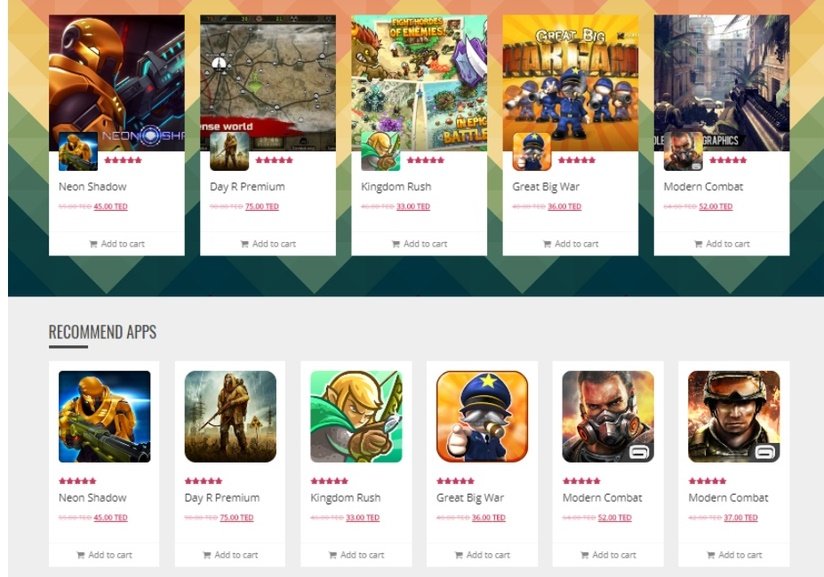Click the top-row Kingdom Rush title link
The height and width of the screenshot is (577, 824).
click(x=396, y=187)
